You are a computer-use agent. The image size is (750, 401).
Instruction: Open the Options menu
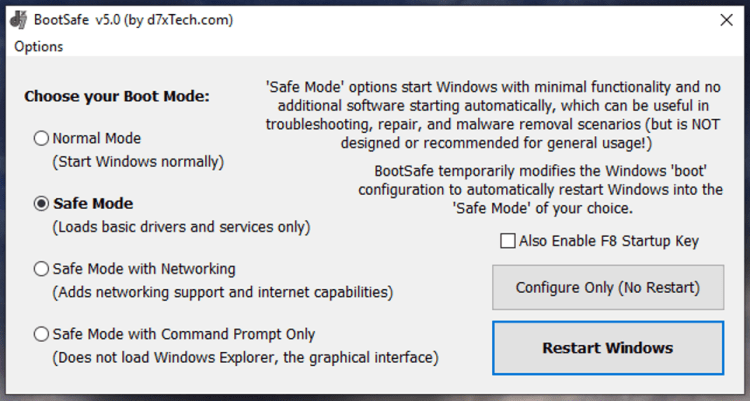39,46
